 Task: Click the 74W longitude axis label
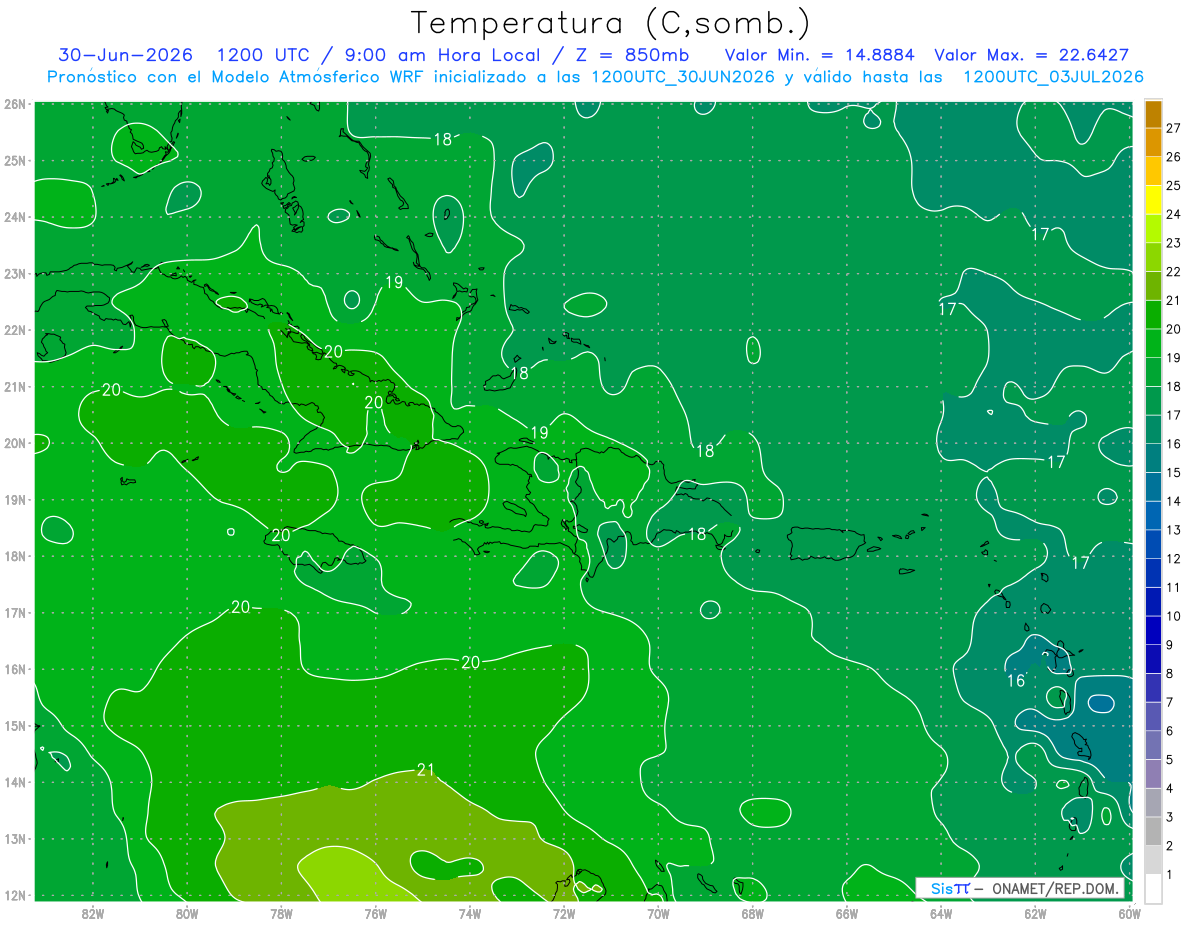click(469, 913)
